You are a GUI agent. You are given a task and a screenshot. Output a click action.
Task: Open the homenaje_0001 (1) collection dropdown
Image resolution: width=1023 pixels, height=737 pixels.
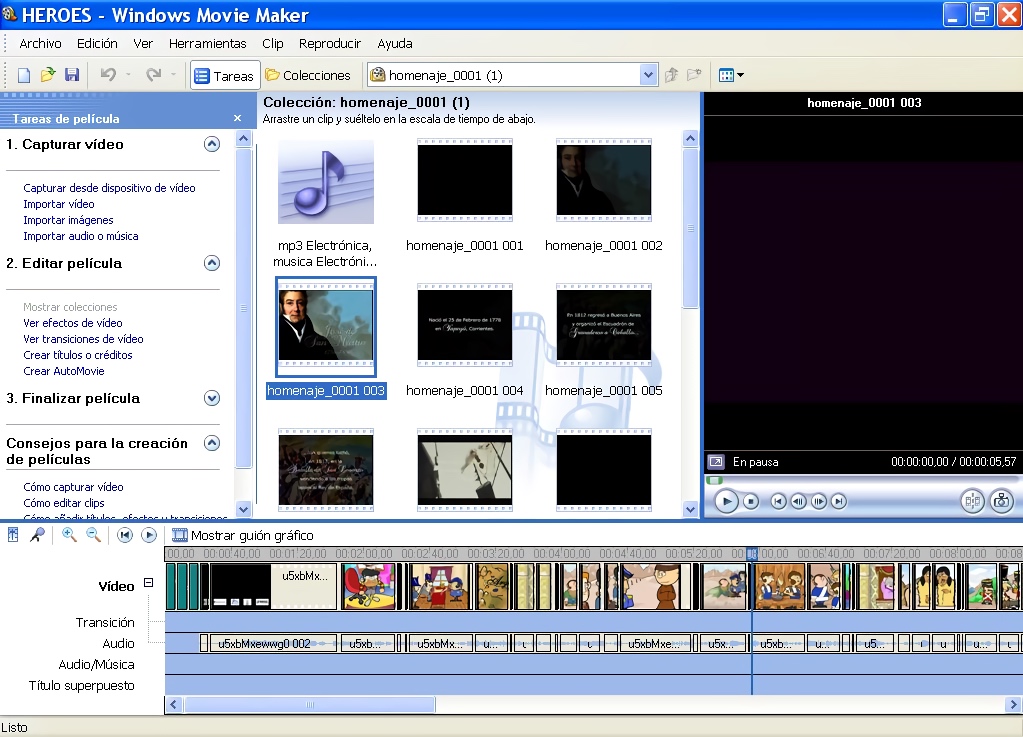pos(647,75)
